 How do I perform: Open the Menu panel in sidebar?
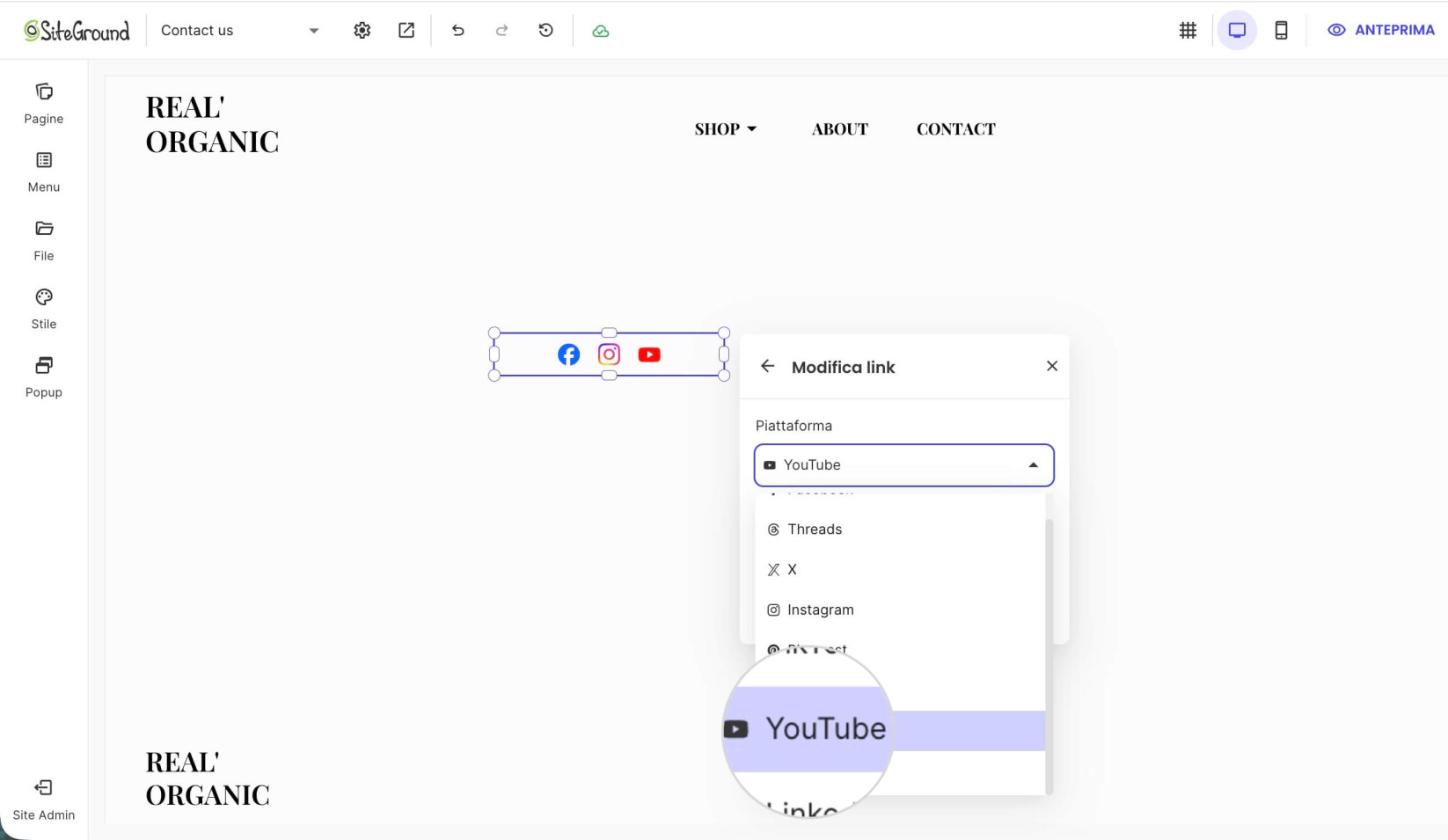click(x=43, y=172)
